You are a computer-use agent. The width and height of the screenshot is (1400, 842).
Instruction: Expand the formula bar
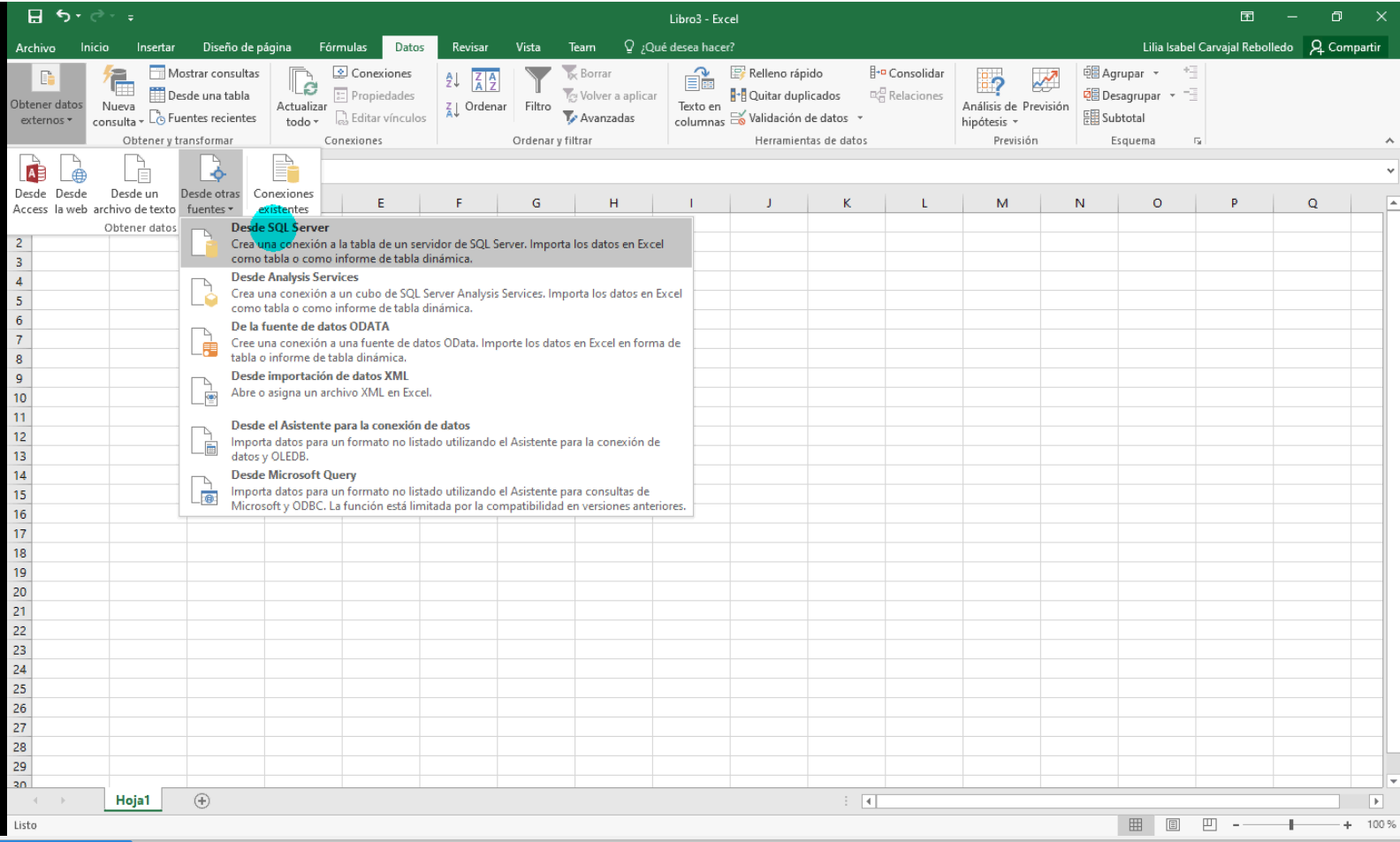coord(1390,171)
